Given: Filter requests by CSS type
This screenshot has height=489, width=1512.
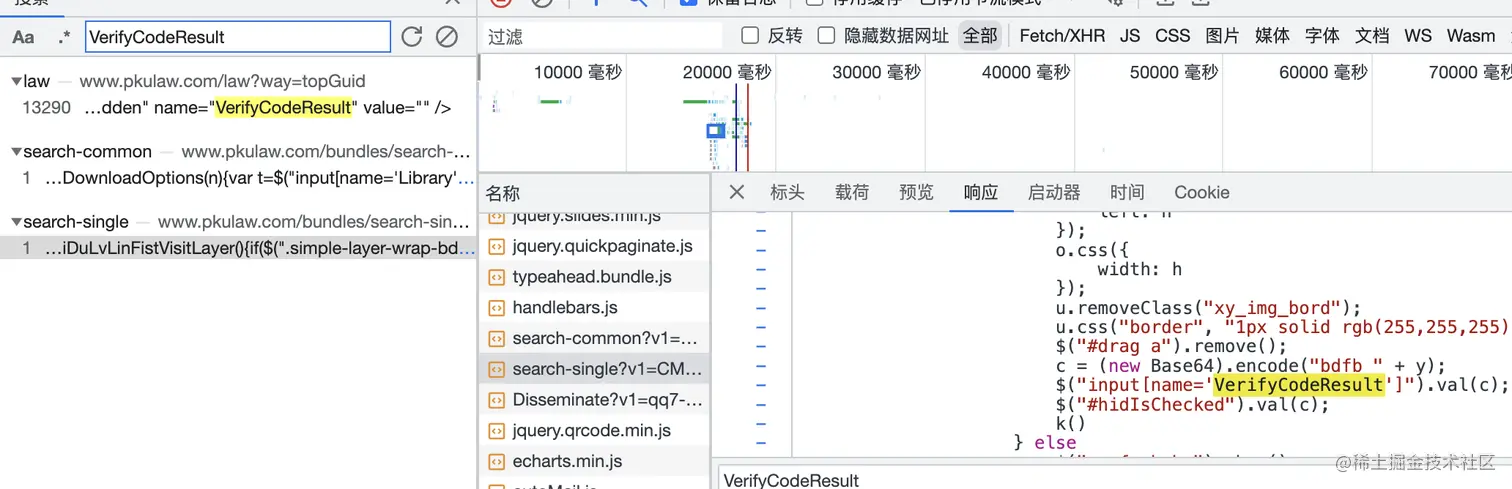Looking at the screenshot, I should point(1173,36).
